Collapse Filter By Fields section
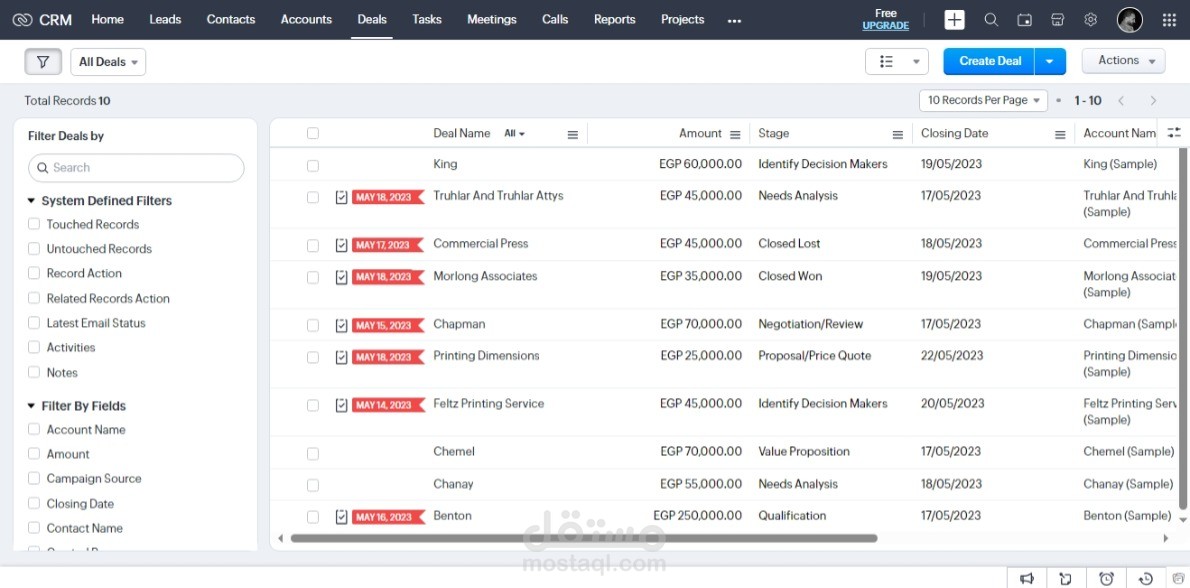This screenshot has width=1190, height=588. pos(31,406)
